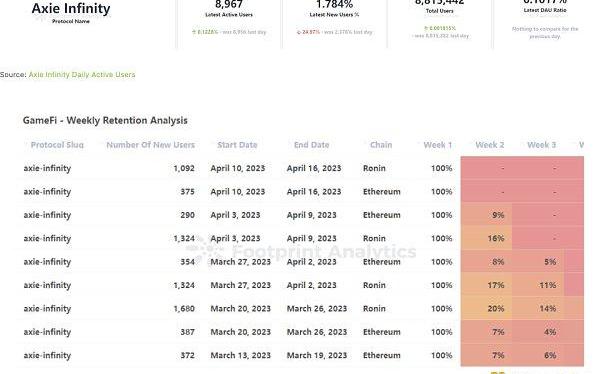Click the 20% Week 2 retention cell

click(x=486, y=309)
